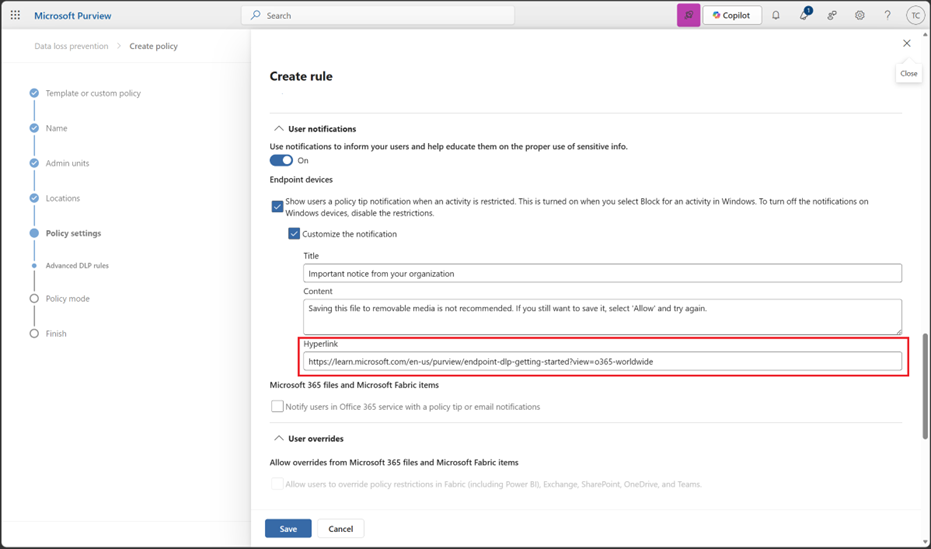Open the notifications bell icon
The width and height of the screenshot is (931, 549).
tap(775, 15)
